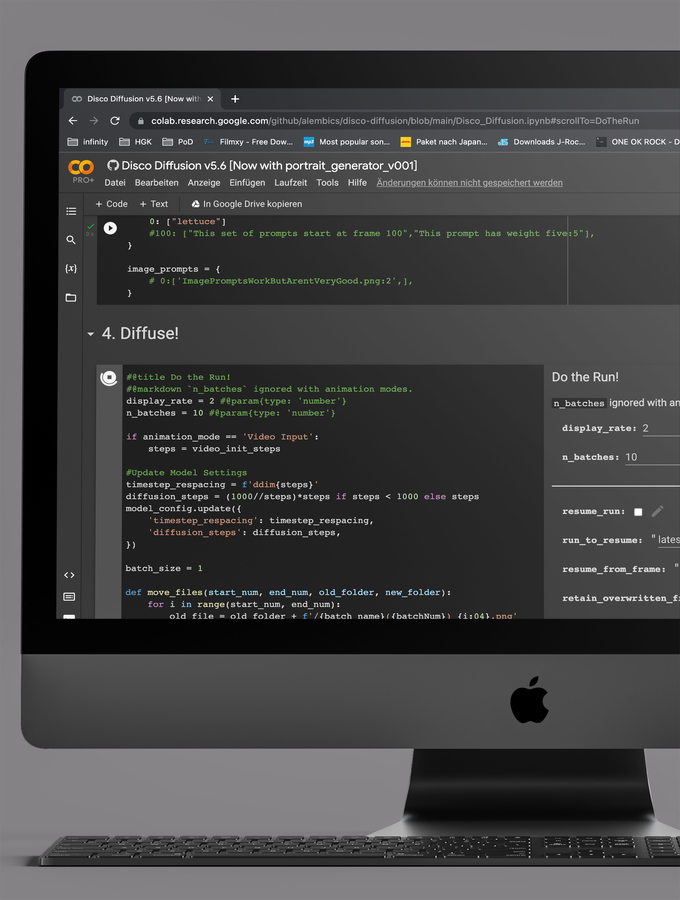Open the Anzeige menu
Image resolution: width=680 pixels, height=900 pixels.
click(204, 183)
